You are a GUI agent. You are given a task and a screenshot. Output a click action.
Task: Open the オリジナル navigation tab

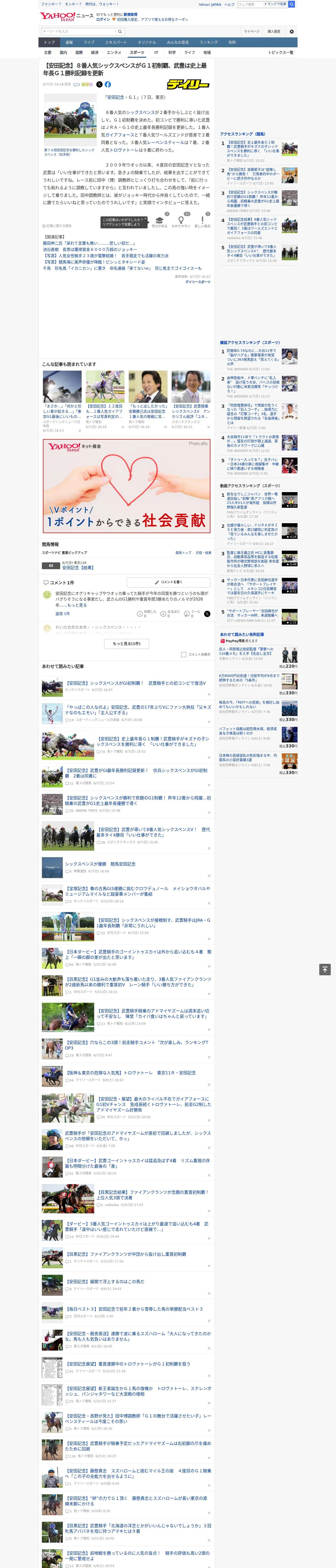coord(147,43)
